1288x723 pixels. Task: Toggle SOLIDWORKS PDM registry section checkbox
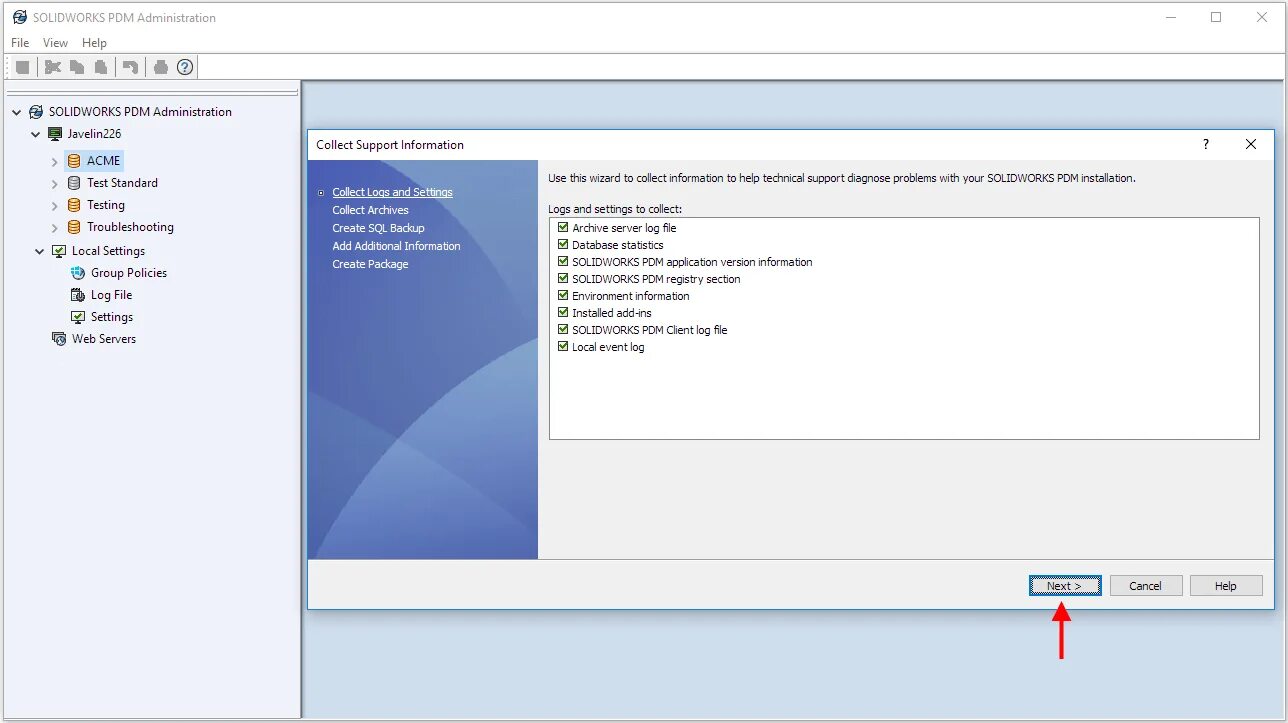563,279
